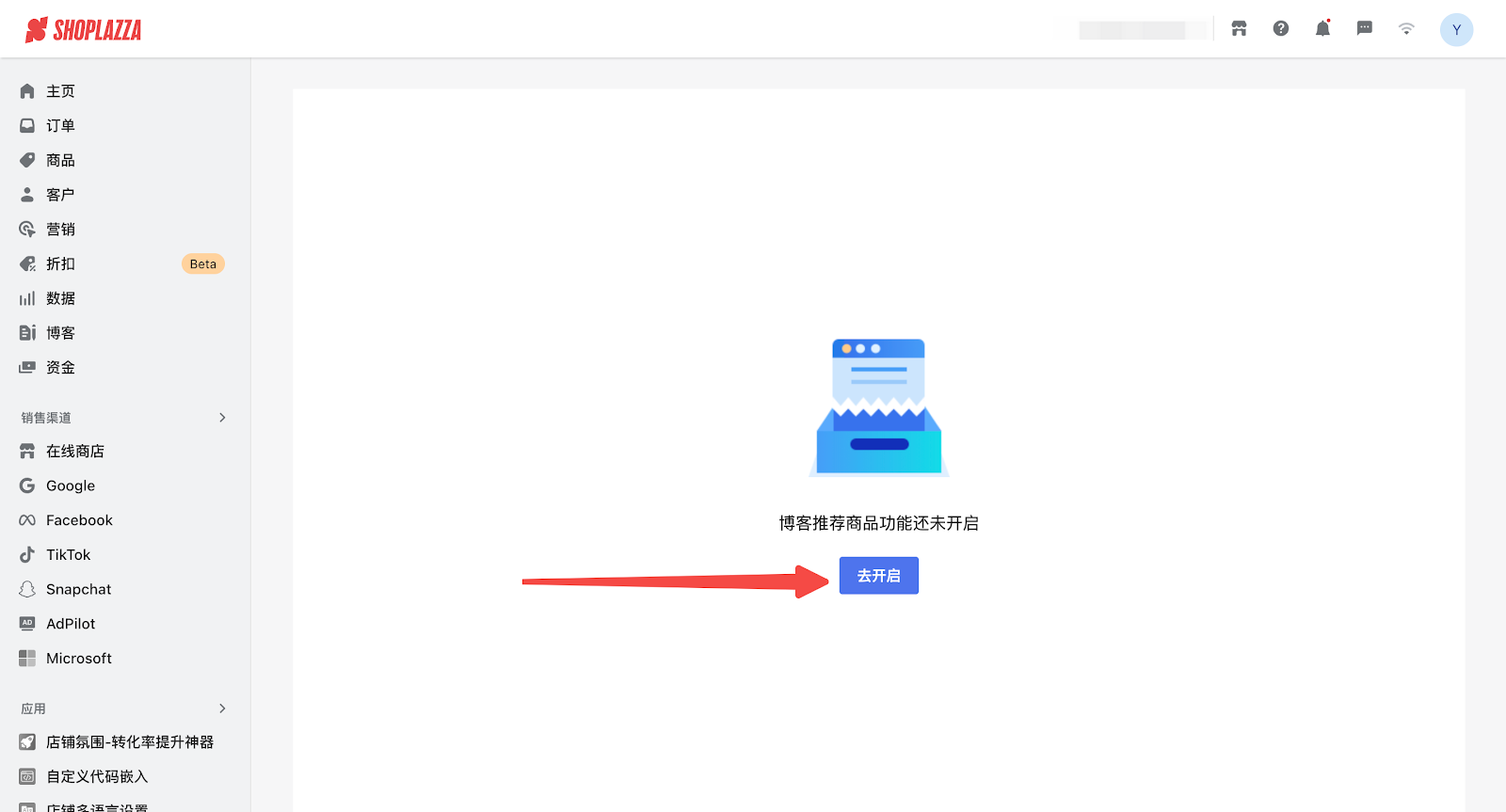This screenshot has height=812, width=1506.
Task: Open the Google sales channel
Action: pos(71,486)
